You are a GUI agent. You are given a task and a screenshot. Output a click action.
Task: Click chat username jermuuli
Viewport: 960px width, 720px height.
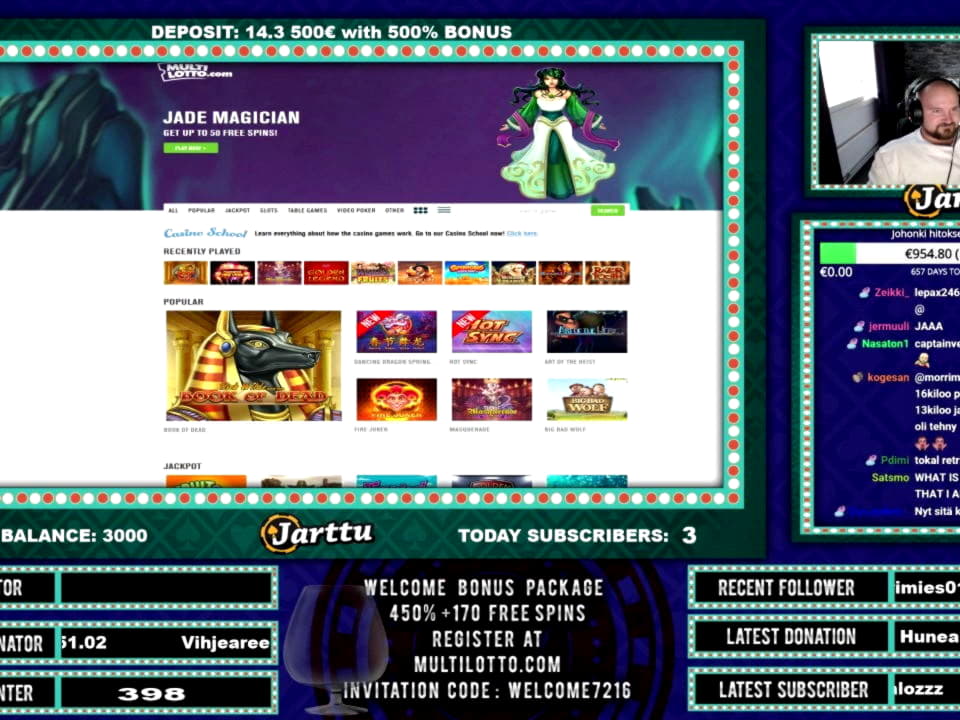click(x=888, y=326)
